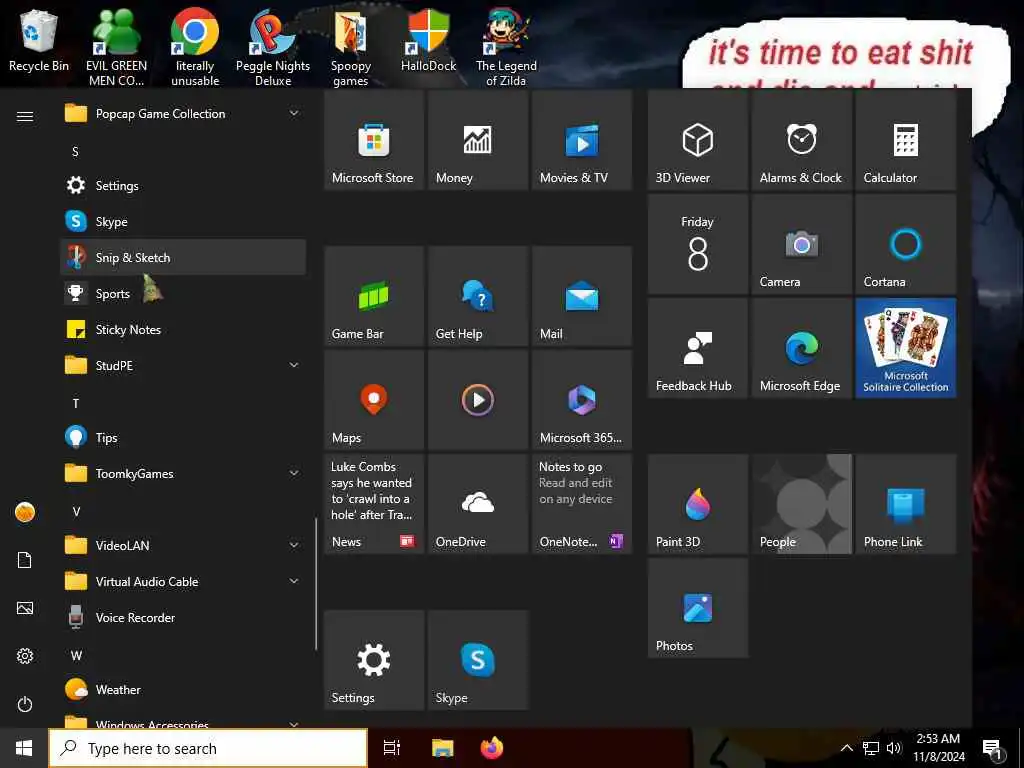Launch the Calculator tile
Viewport: 1024px width, 768px height.
tap(906, 140)
